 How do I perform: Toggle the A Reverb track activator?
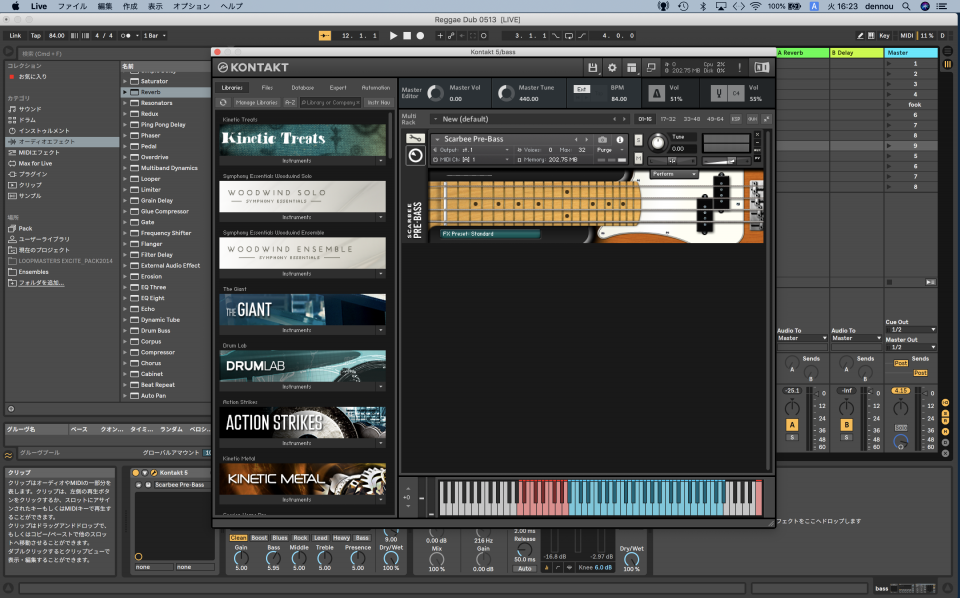(x=793, y=425)
